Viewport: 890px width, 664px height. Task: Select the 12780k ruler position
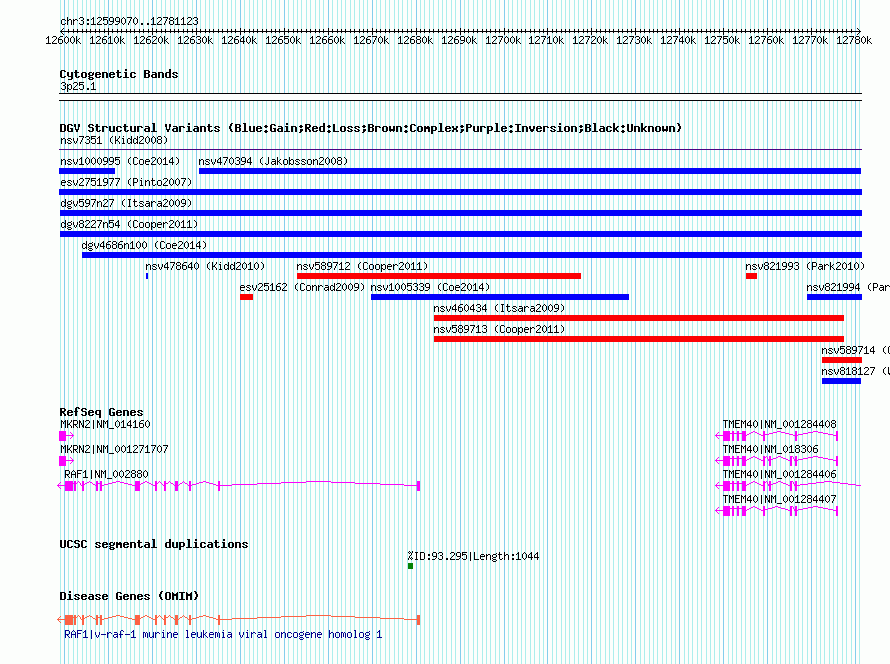pyautogui.click(x=854, y=40)
